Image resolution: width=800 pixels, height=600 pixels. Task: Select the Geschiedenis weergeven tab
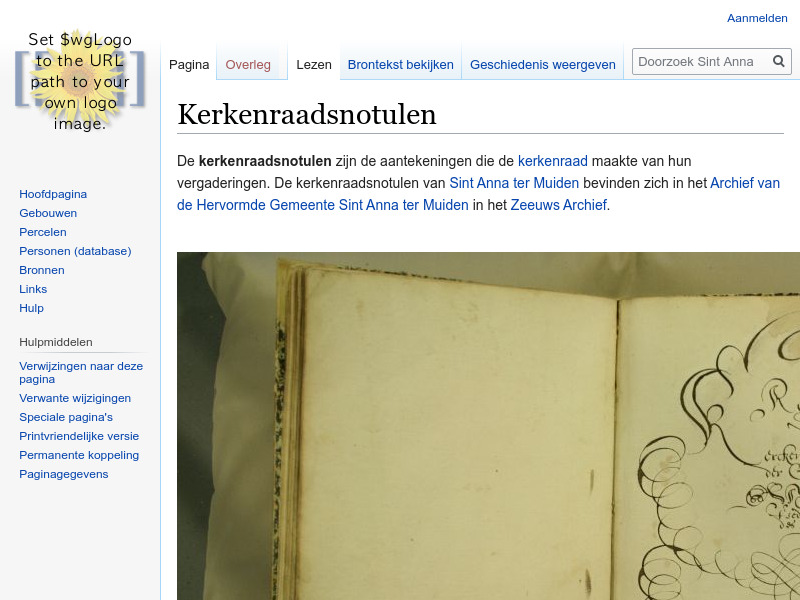(x=542, y=64)
